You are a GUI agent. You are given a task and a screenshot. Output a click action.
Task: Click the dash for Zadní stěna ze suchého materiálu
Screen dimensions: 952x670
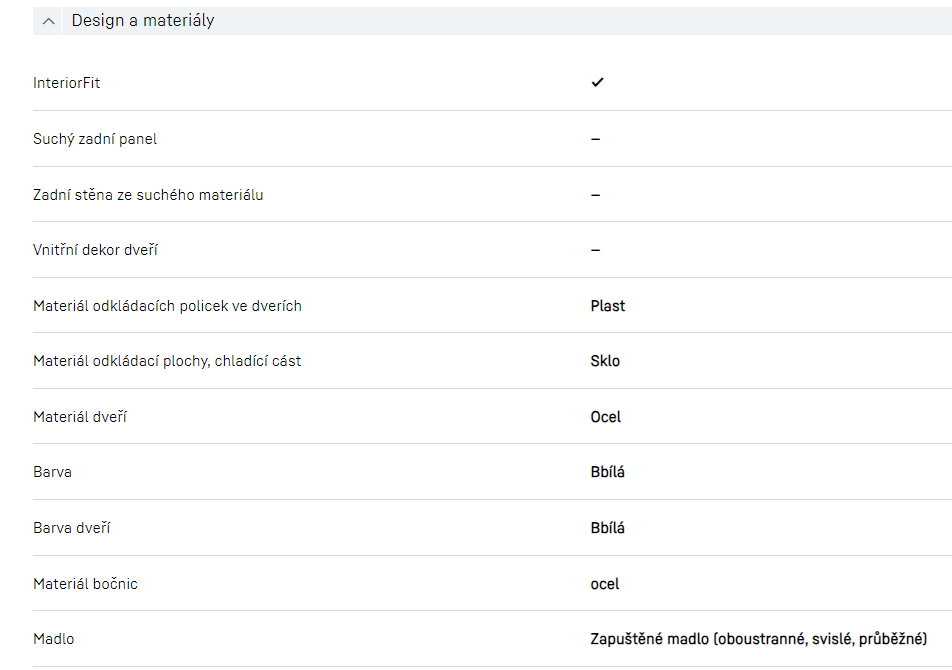[x=595, y=195]
